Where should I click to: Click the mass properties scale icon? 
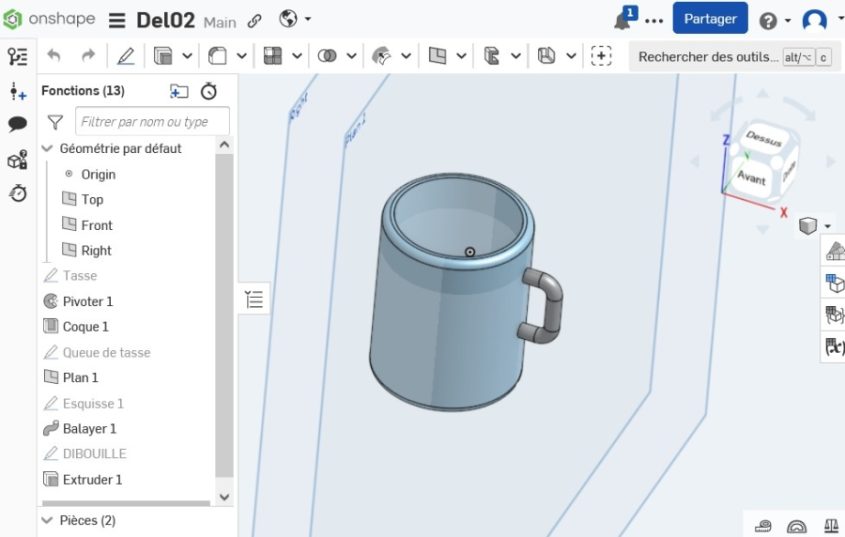[x=831, y=526]
